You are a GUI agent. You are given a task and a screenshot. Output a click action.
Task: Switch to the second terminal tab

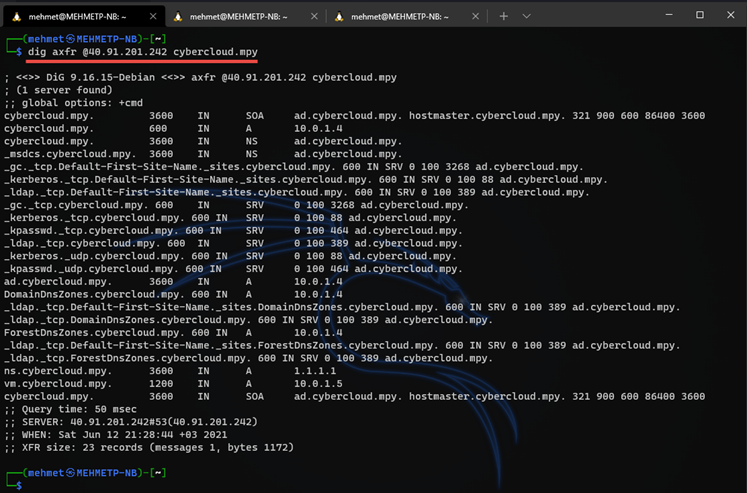pyautogui.click(x=243, y=16)
